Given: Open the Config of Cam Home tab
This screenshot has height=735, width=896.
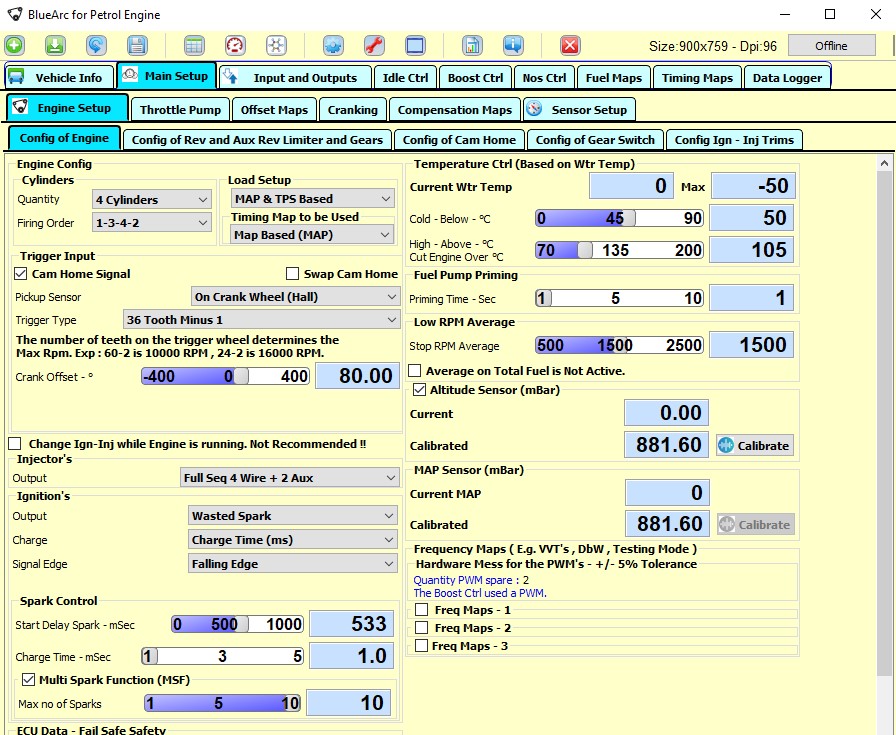Looking at the screenshot, I should click(x=459, y=140).
